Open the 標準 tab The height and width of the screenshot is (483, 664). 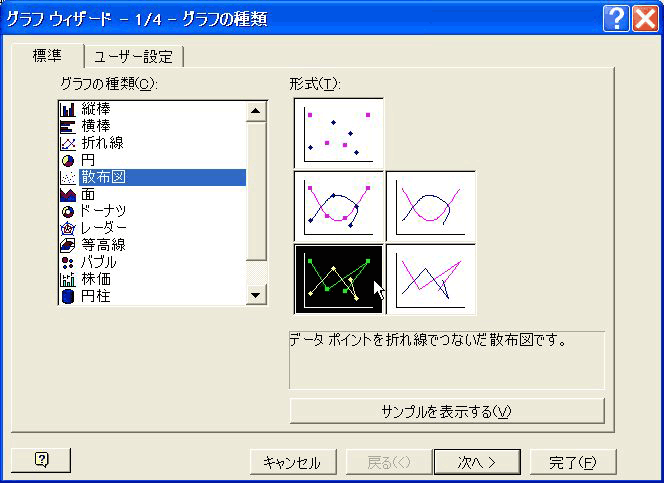pos(48,56)
